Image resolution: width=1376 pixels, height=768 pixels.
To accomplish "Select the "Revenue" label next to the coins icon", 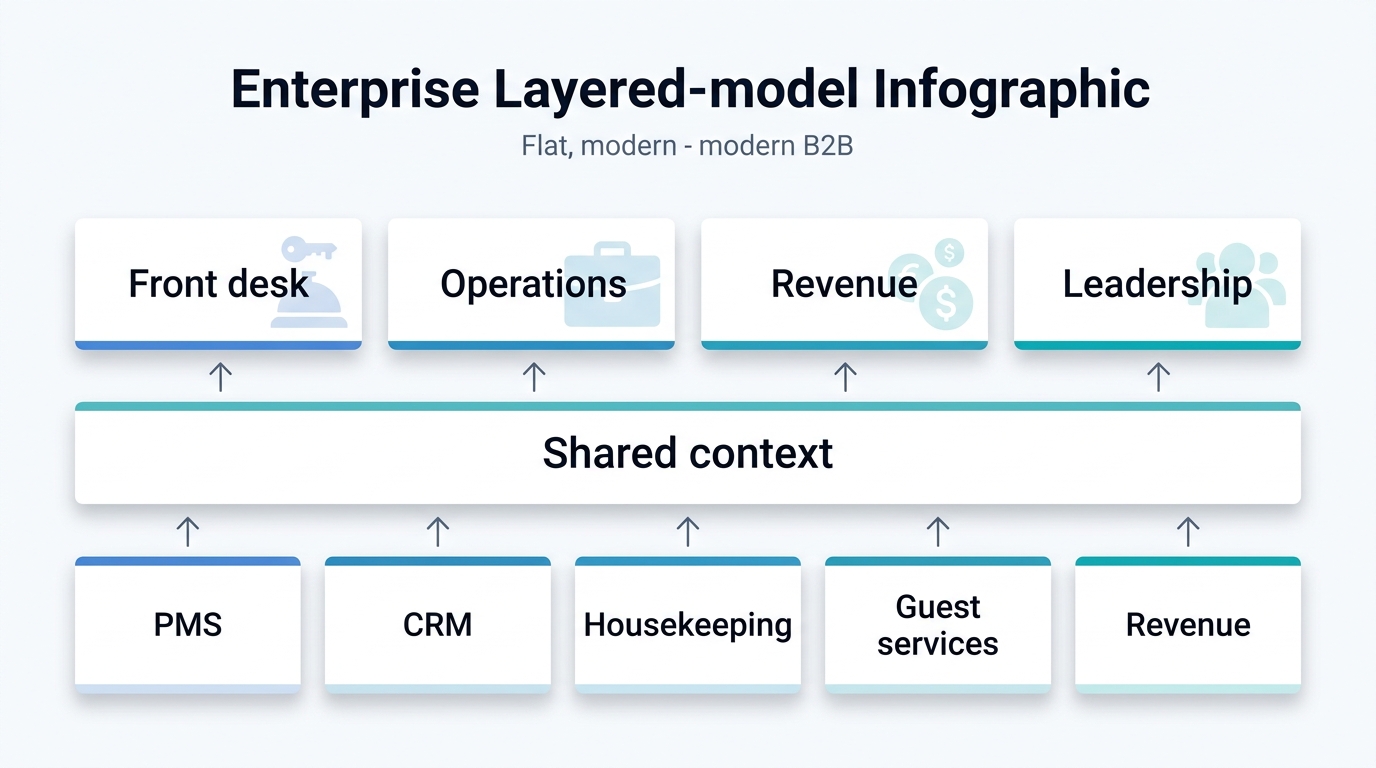I will point(844,284).
